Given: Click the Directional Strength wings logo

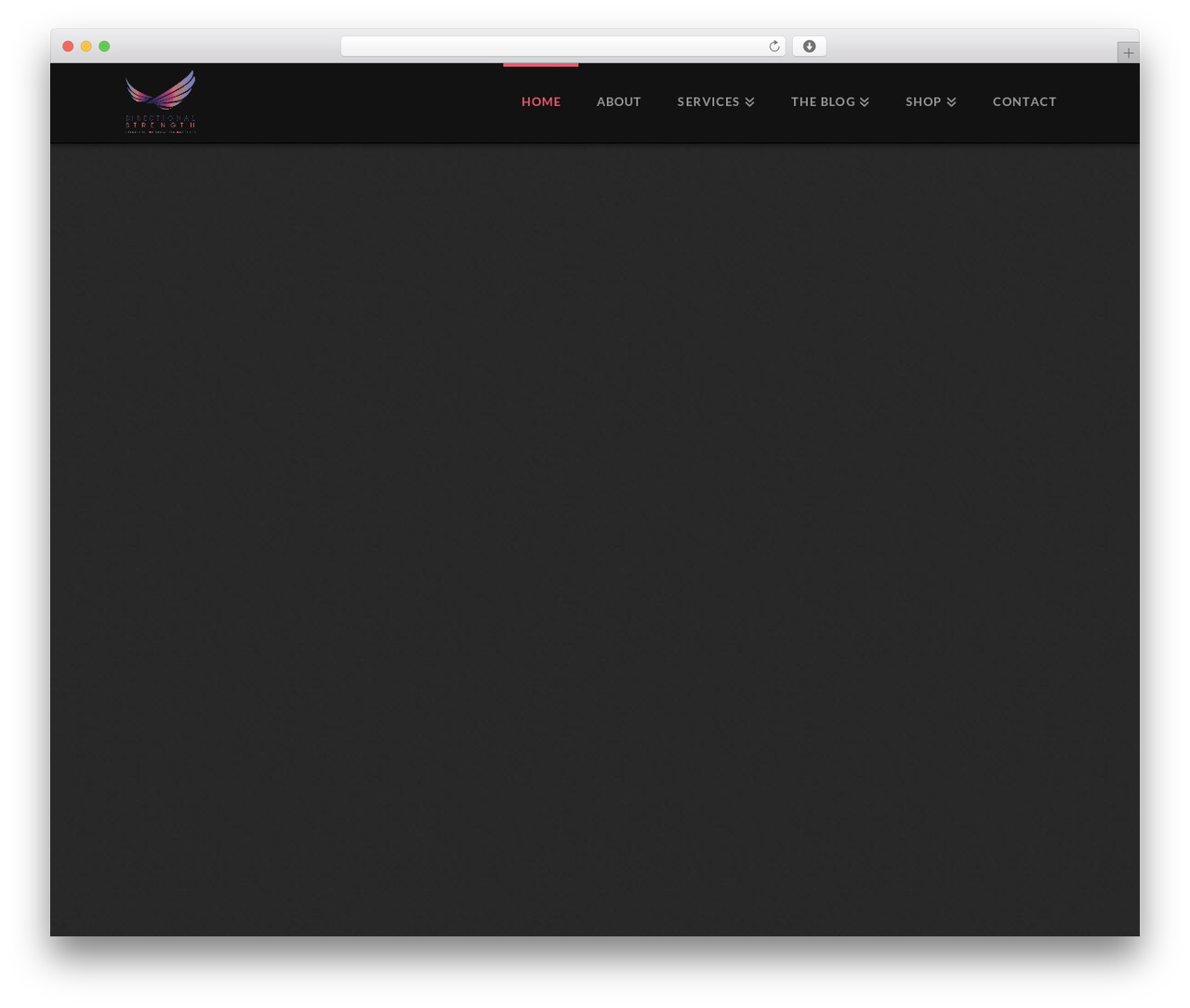Looking at the screenshot, I should click(161, 102).
